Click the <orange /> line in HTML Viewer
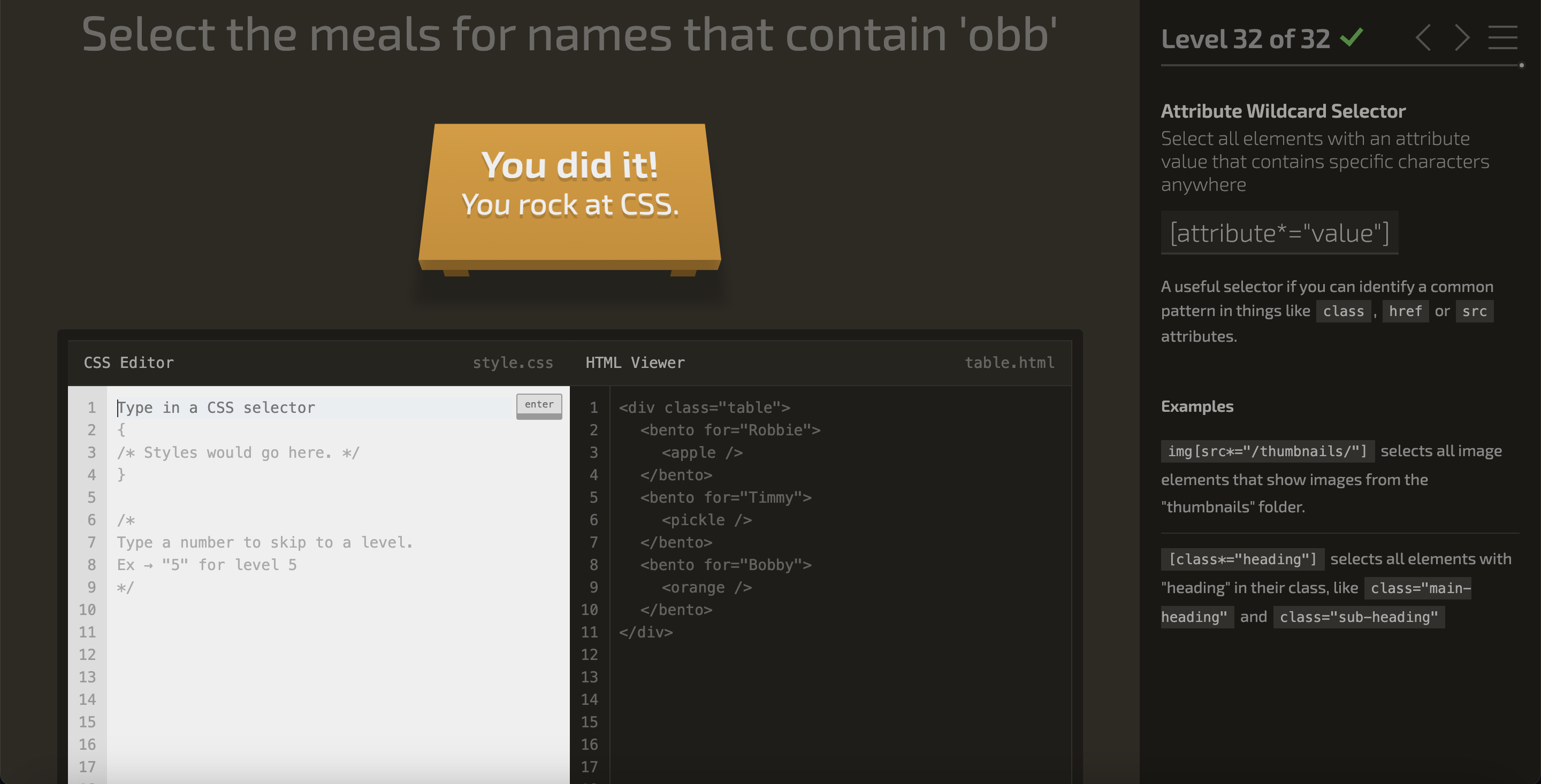This screenshot has height=784, width=1541. click(706, 588)
